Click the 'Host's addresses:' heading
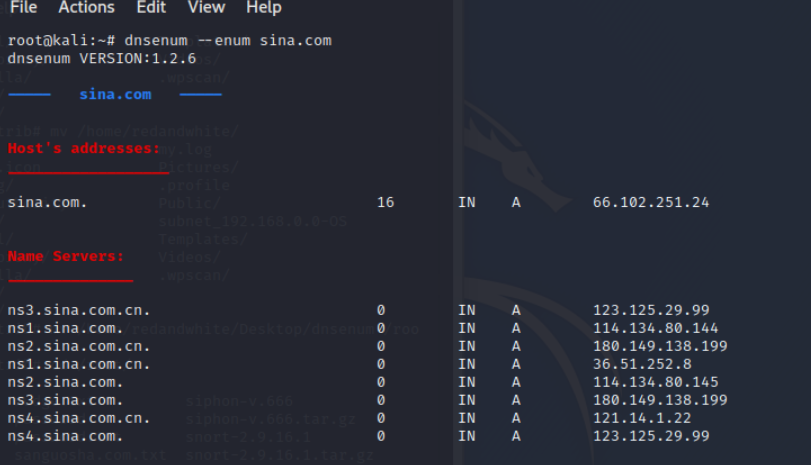Image resolution: width=811 pixels, height=465 pixels. pos(84,148)
